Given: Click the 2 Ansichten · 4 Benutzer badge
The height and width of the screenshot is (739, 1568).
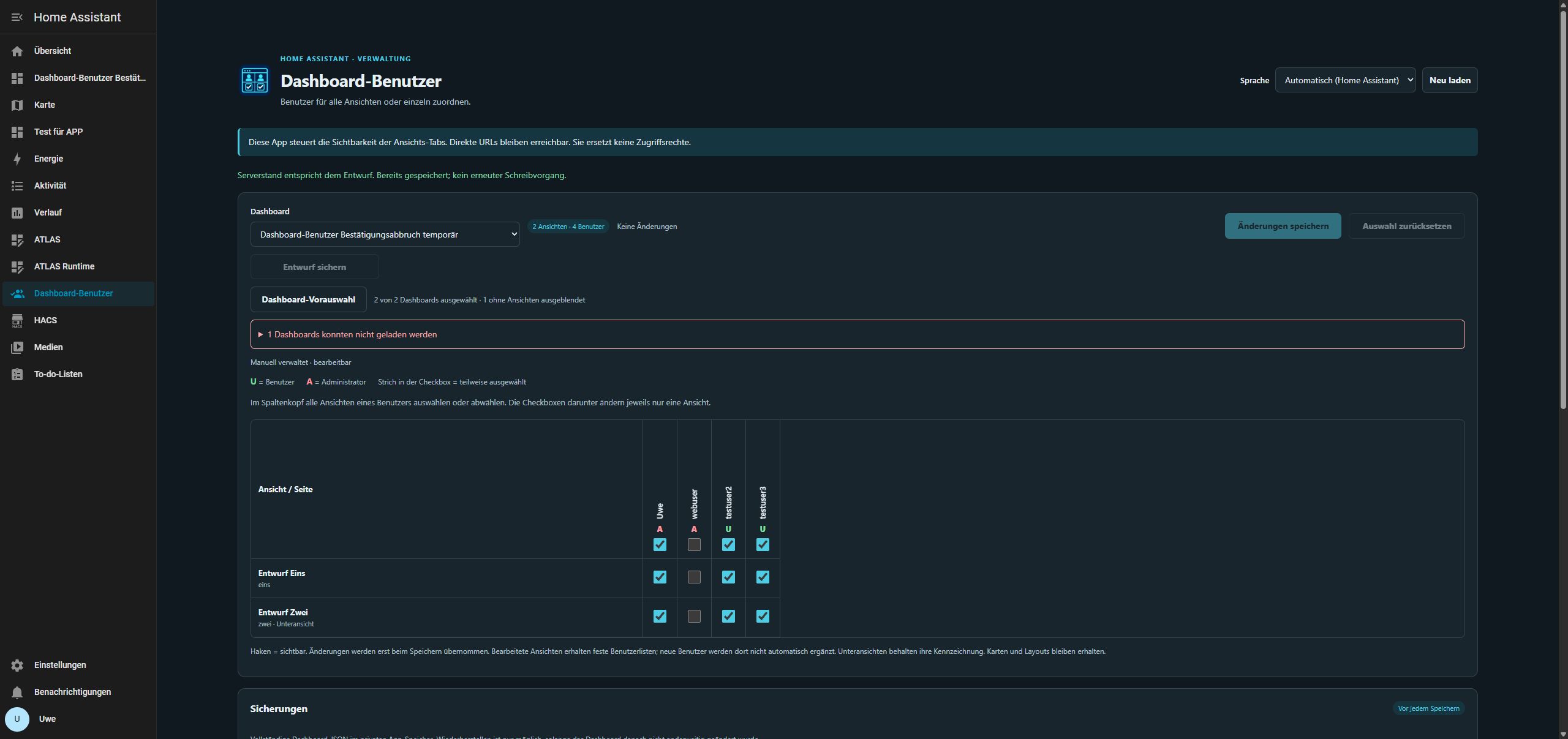Looking at the screenshot, I should (x=568, y=227).
